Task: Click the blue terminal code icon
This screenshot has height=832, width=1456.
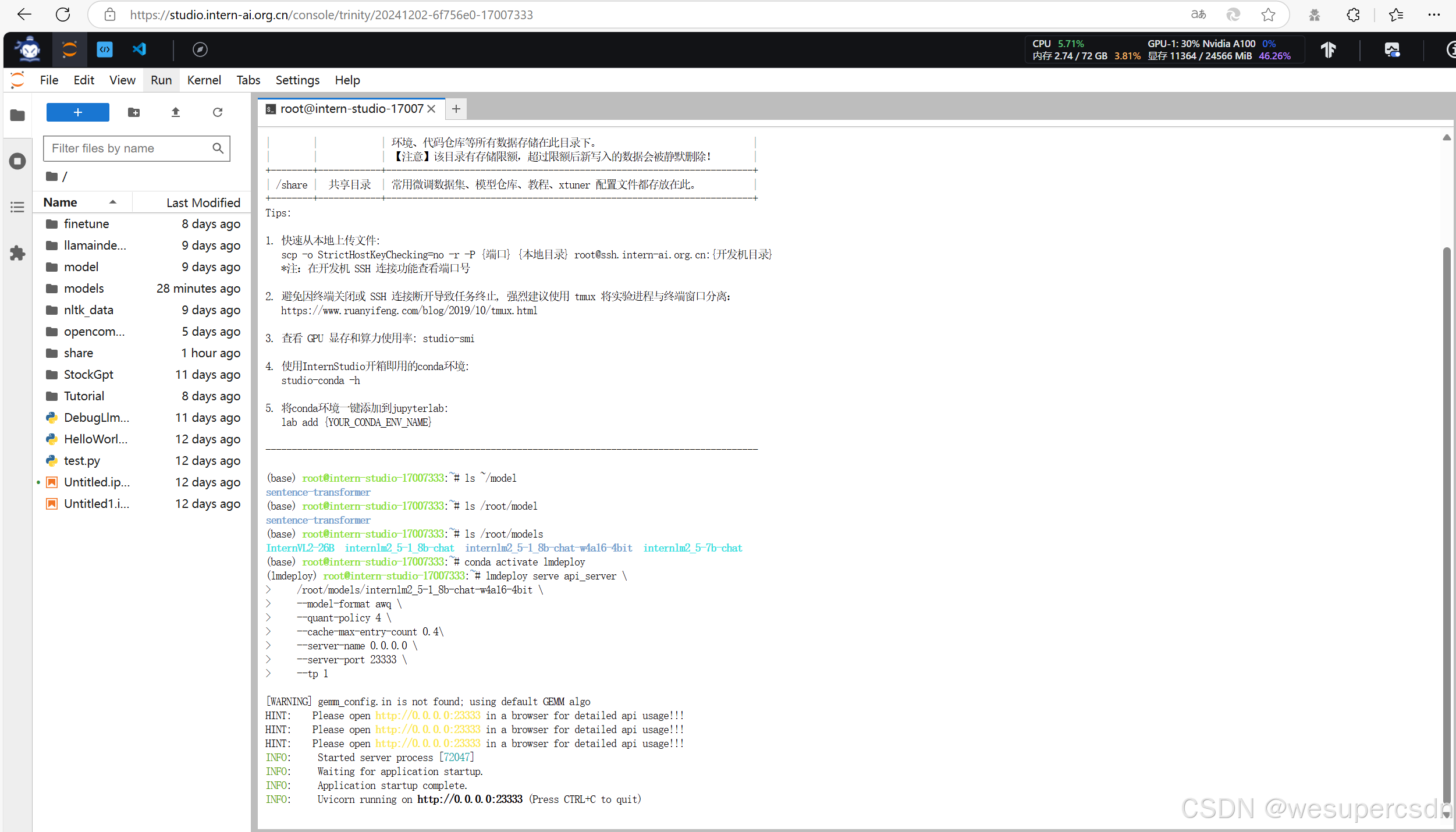Action: click(105, 49)
